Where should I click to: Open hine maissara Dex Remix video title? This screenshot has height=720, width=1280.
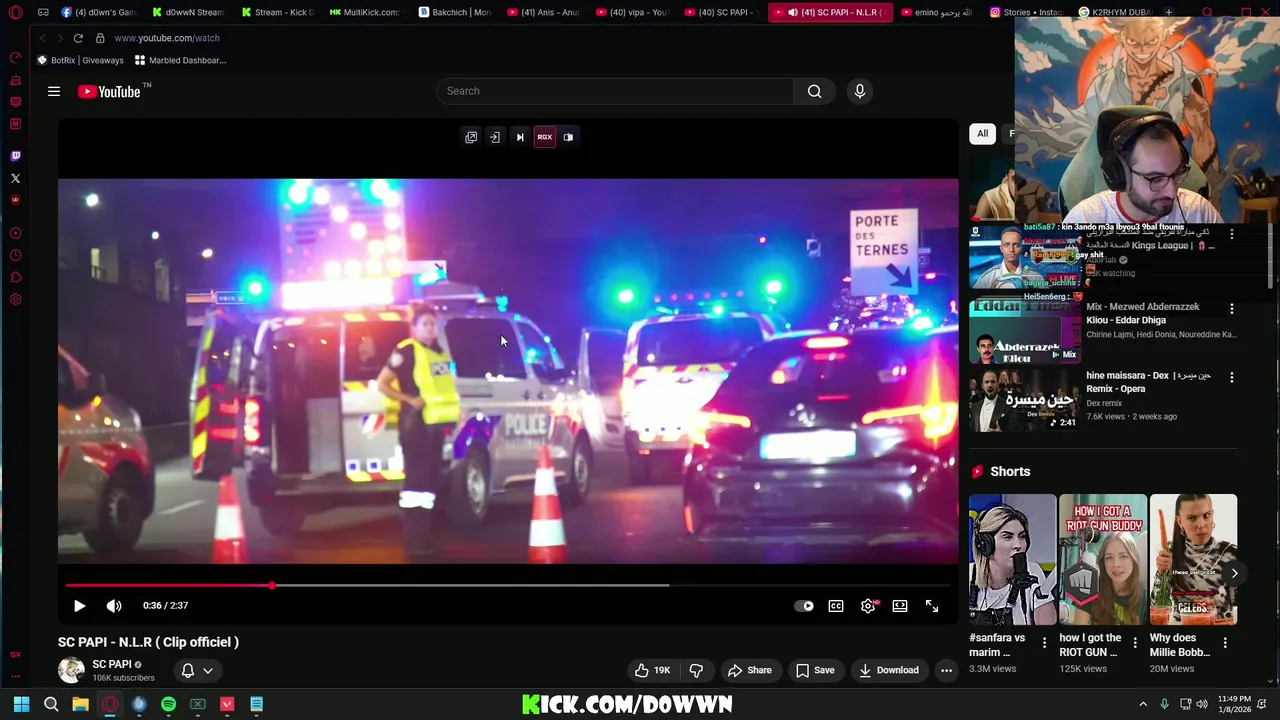point(1149,382)
